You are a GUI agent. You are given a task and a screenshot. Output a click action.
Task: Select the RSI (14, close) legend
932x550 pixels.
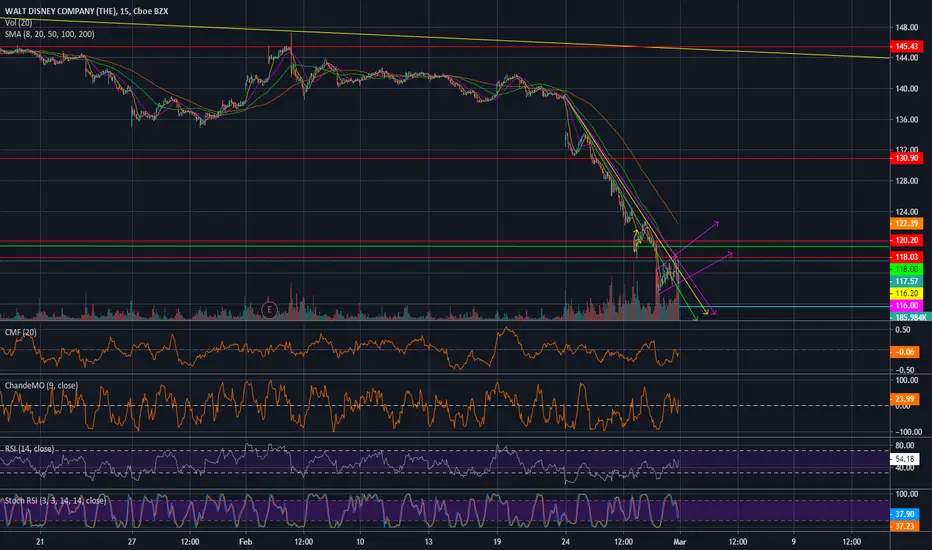tap(30, 449)
